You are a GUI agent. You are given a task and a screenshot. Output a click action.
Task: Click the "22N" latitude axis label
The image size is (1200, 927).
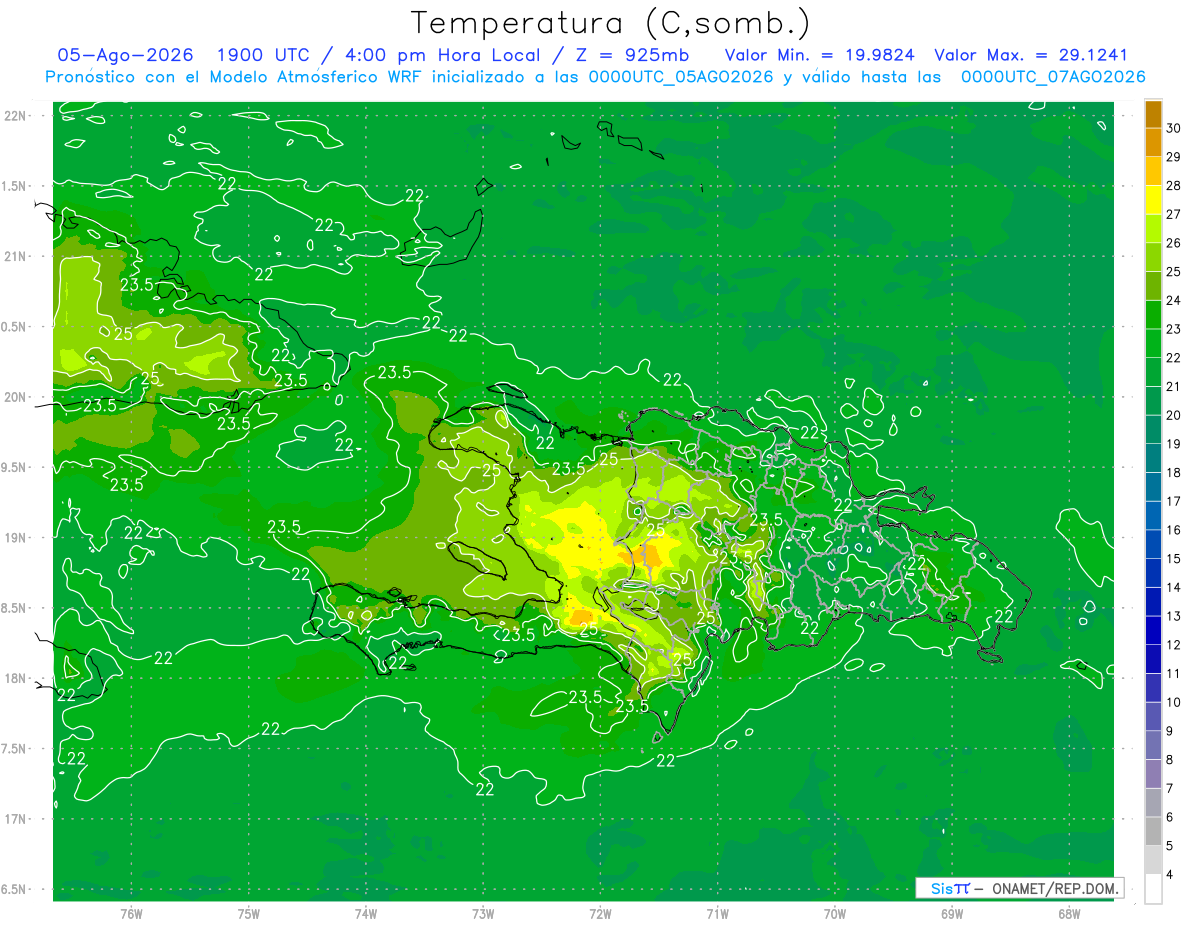[x=16, y=115]
